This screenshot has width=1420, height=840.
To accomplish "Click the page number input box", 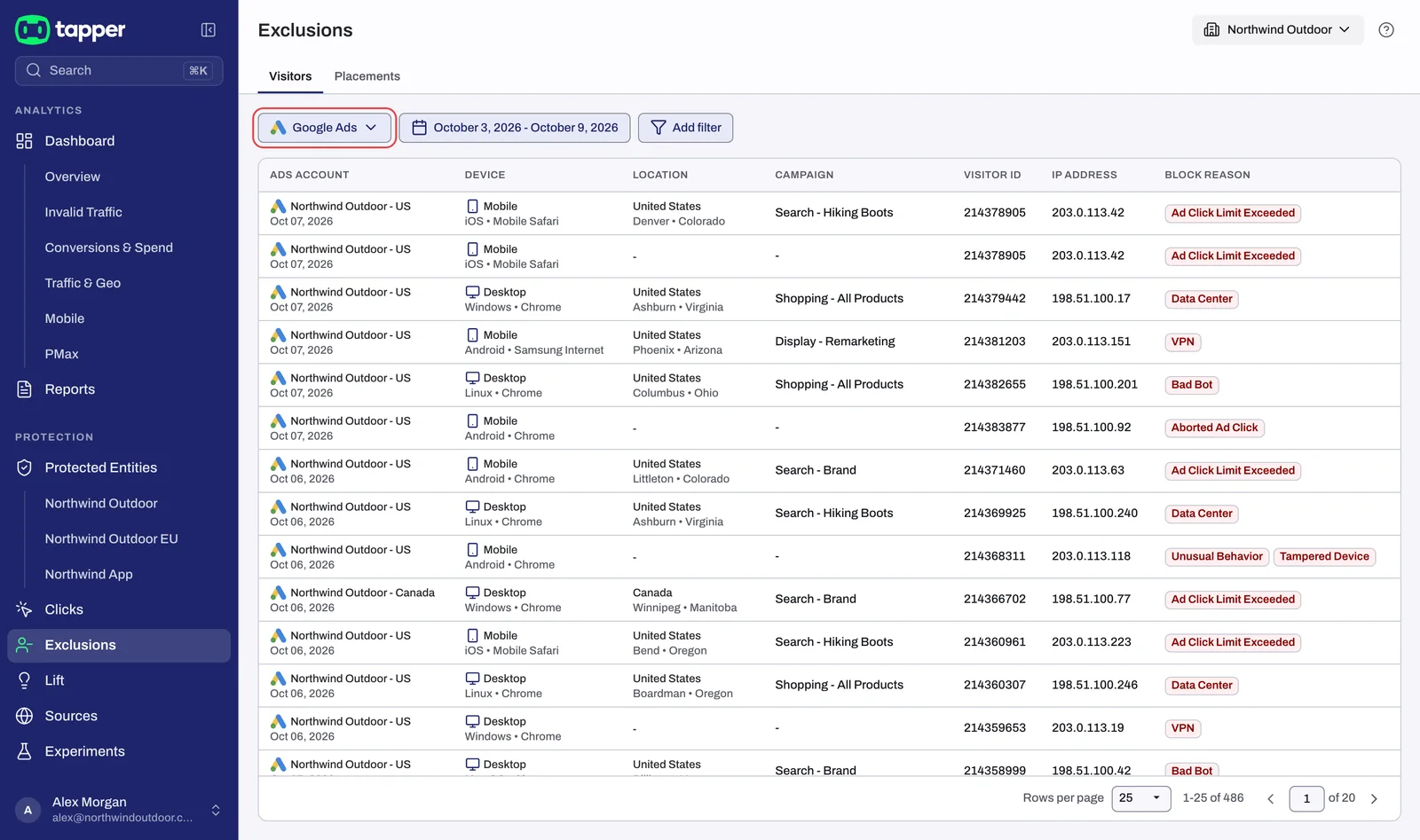I will [1306, 798].
